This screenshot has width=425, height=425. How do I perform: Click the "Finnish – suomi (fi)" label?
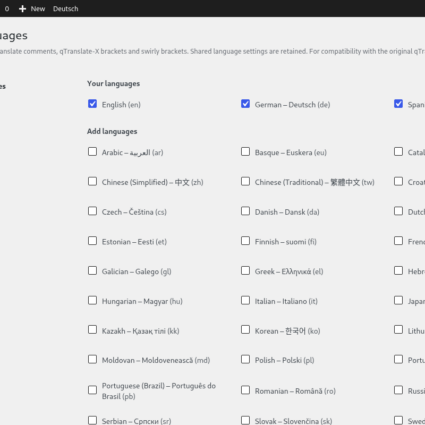coord(286,242)
